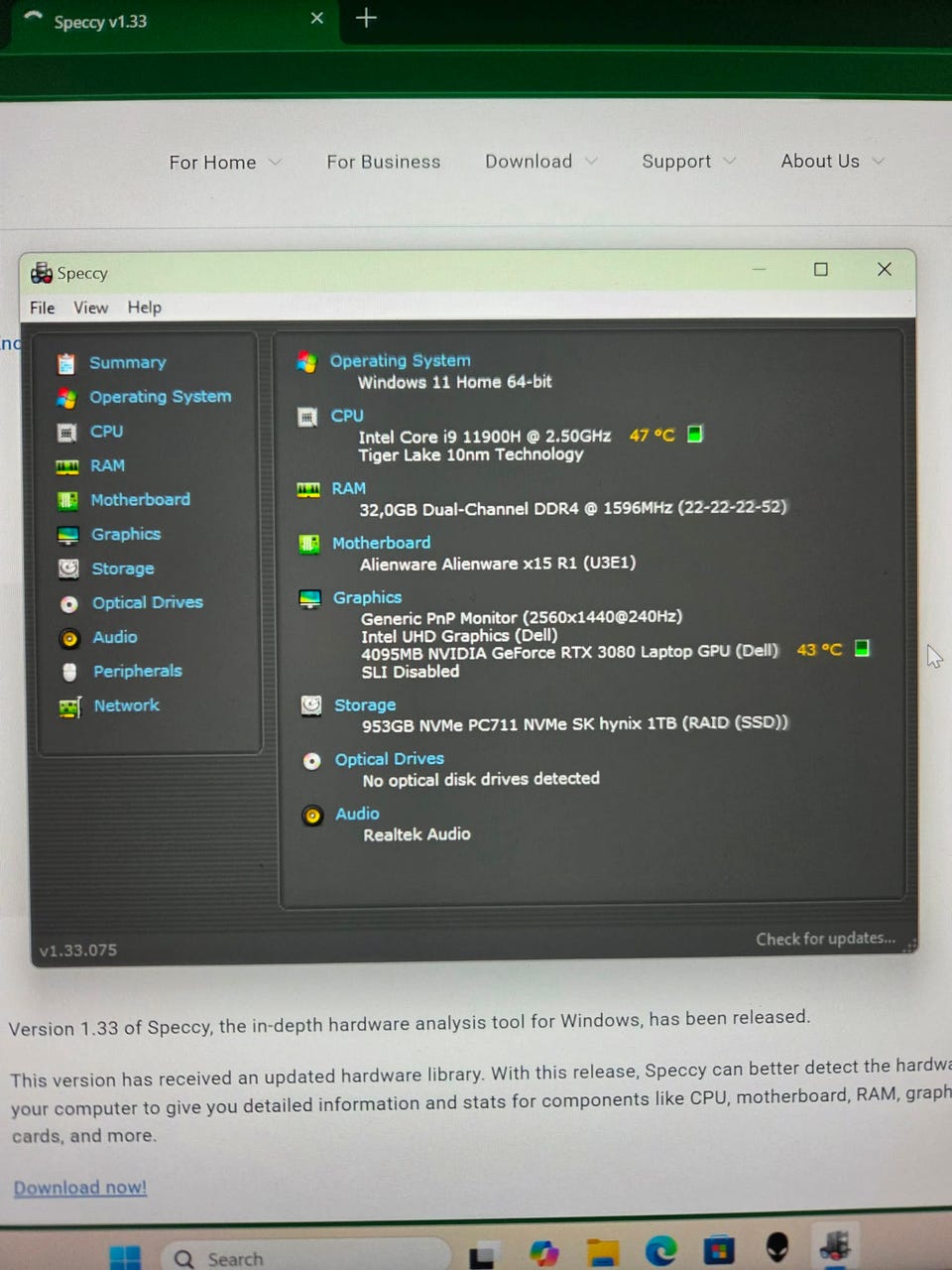This screenshot has width=952, height=1270.
Task: Open Alienware app from taskbar
Action: click(x=777, y=1247)
